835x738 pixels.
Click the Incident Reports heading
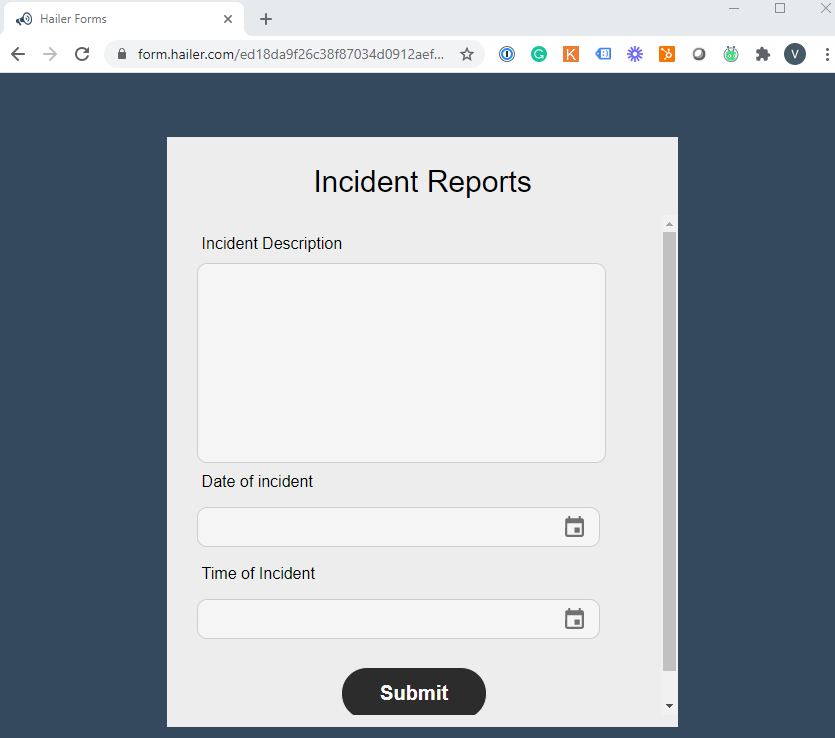tap(422, 182)
